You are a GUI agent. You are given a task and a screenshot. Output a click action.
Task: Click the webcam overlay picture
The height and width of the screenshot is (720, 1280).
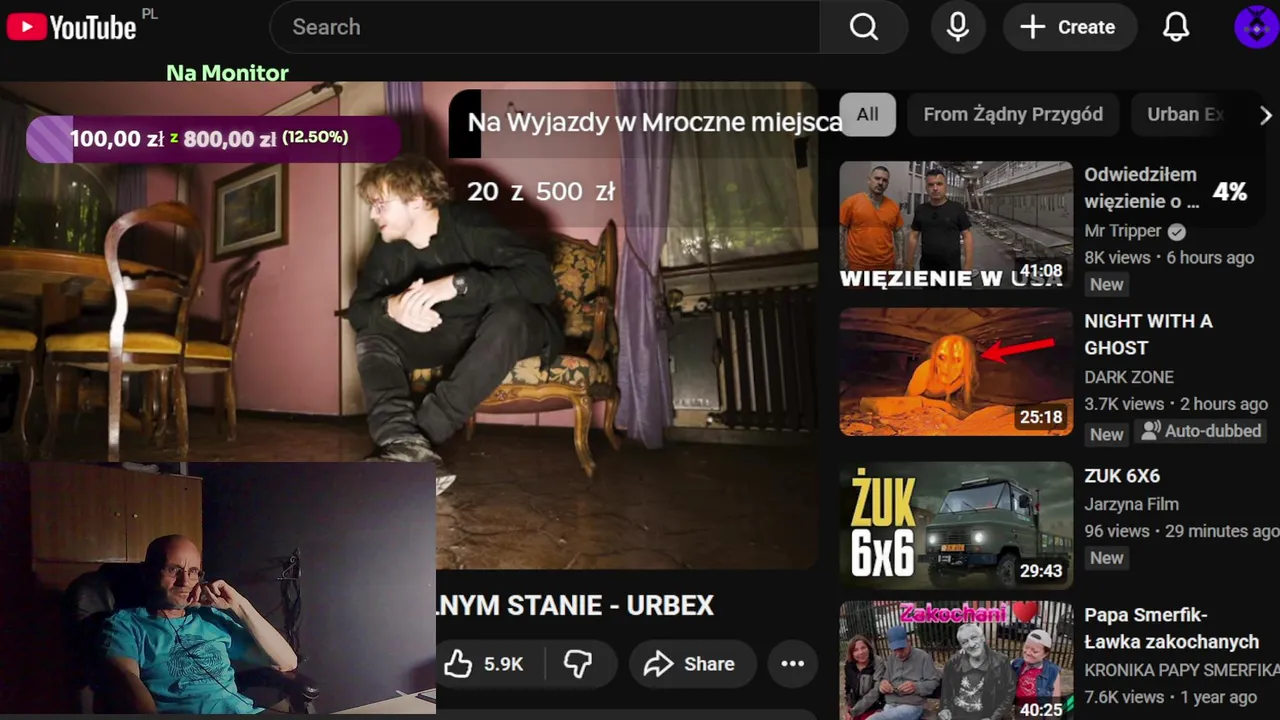point(218,588)
